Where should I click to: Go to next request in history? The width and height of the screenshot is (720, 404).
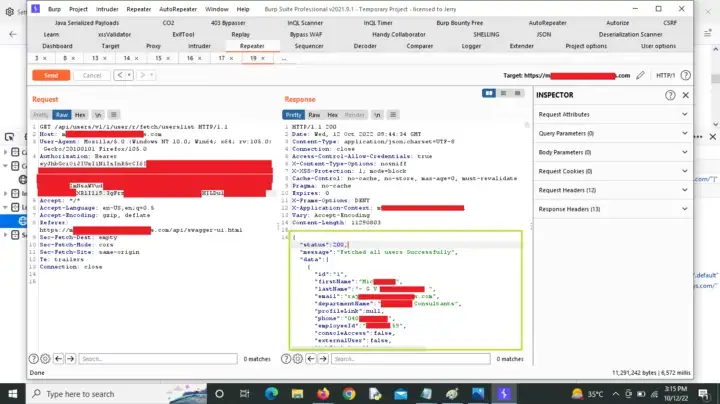tap(142, 75)
